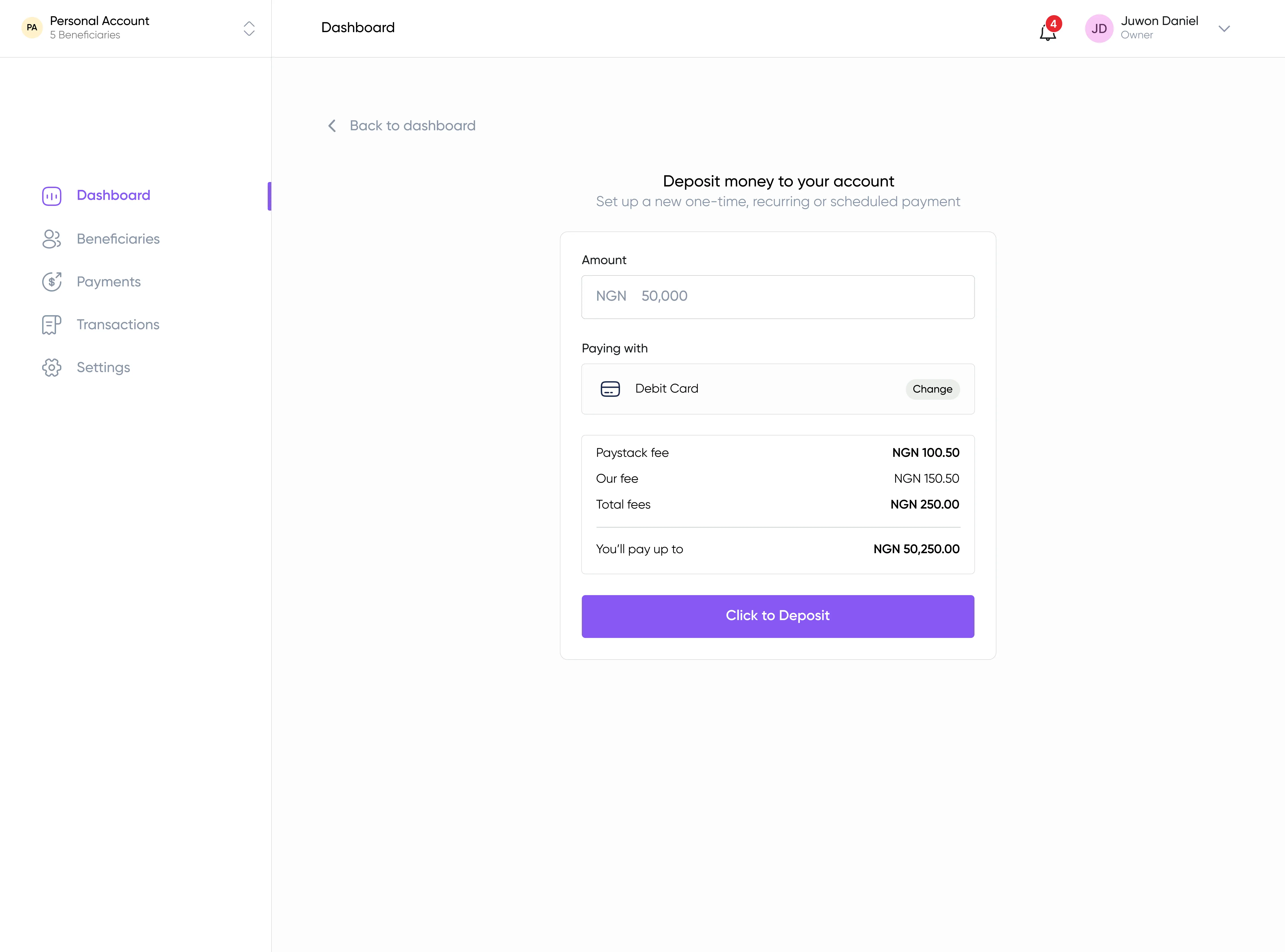Open the Beneficiaries menu item
The height and width of the screenshot is (952, 1285).
tap(118, 239)
